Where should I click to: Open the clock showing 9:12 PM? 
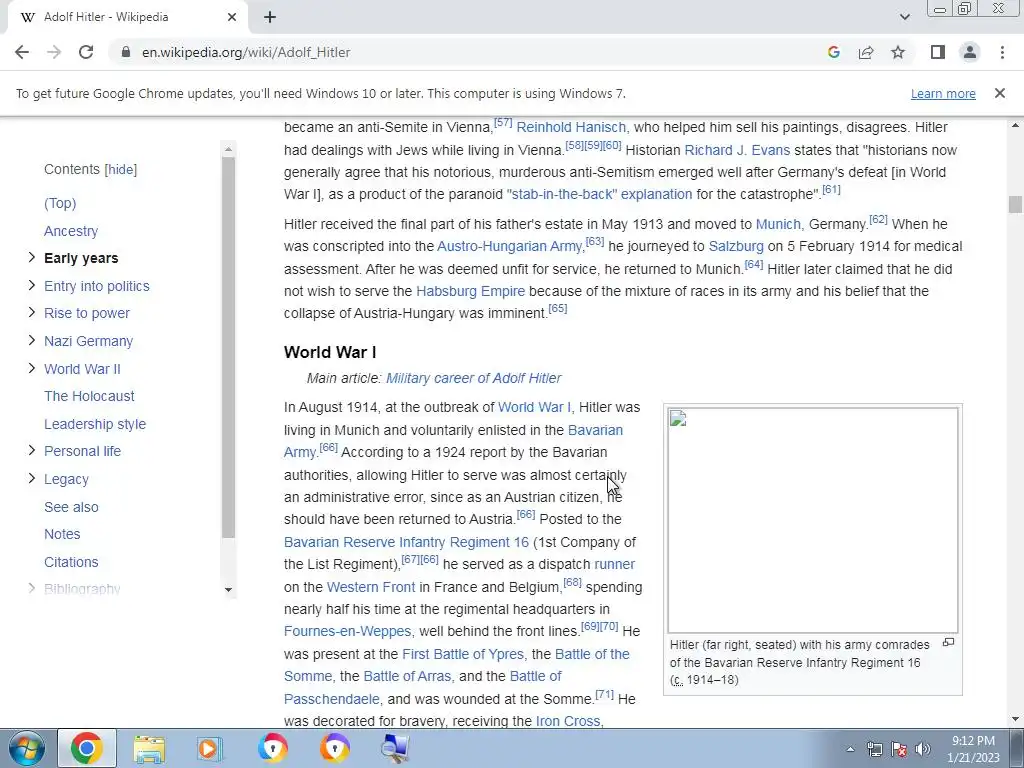click(973, 749)
